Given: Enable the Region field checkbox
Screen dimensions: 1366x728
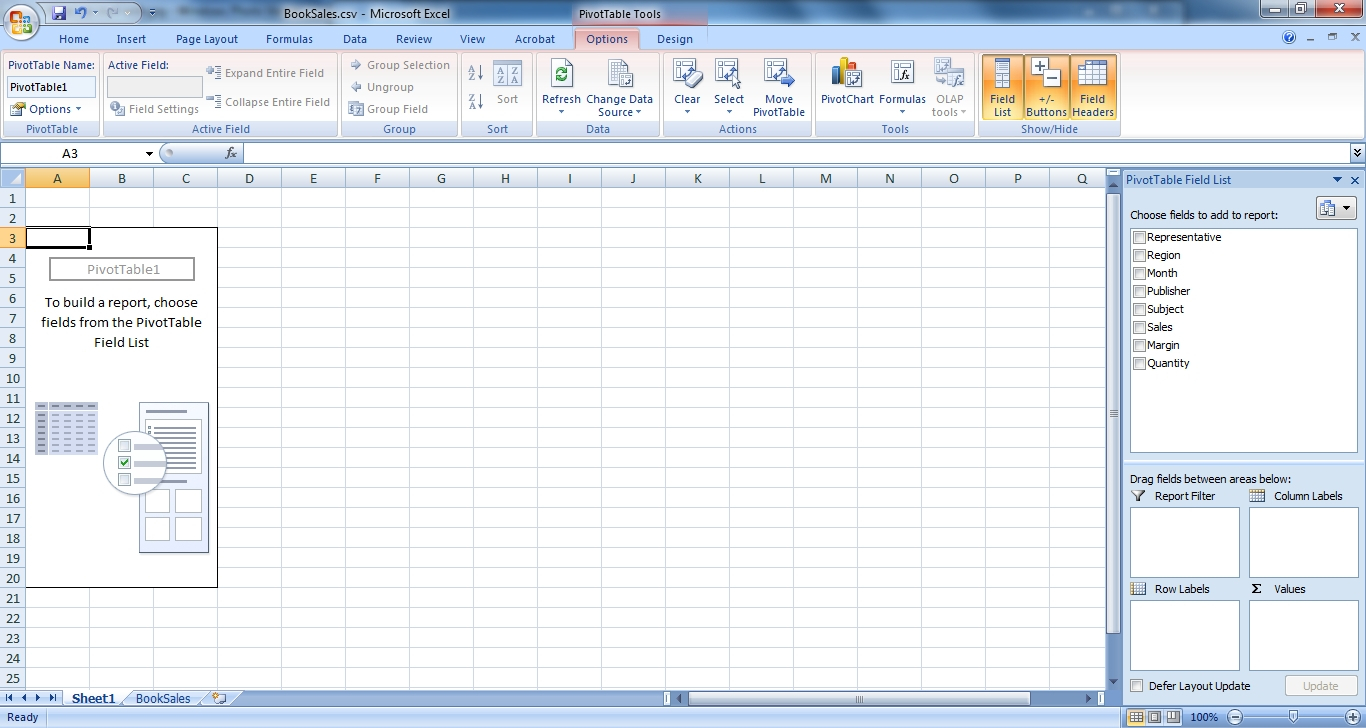Looking at the screenshot, I should click(1138, 255).
